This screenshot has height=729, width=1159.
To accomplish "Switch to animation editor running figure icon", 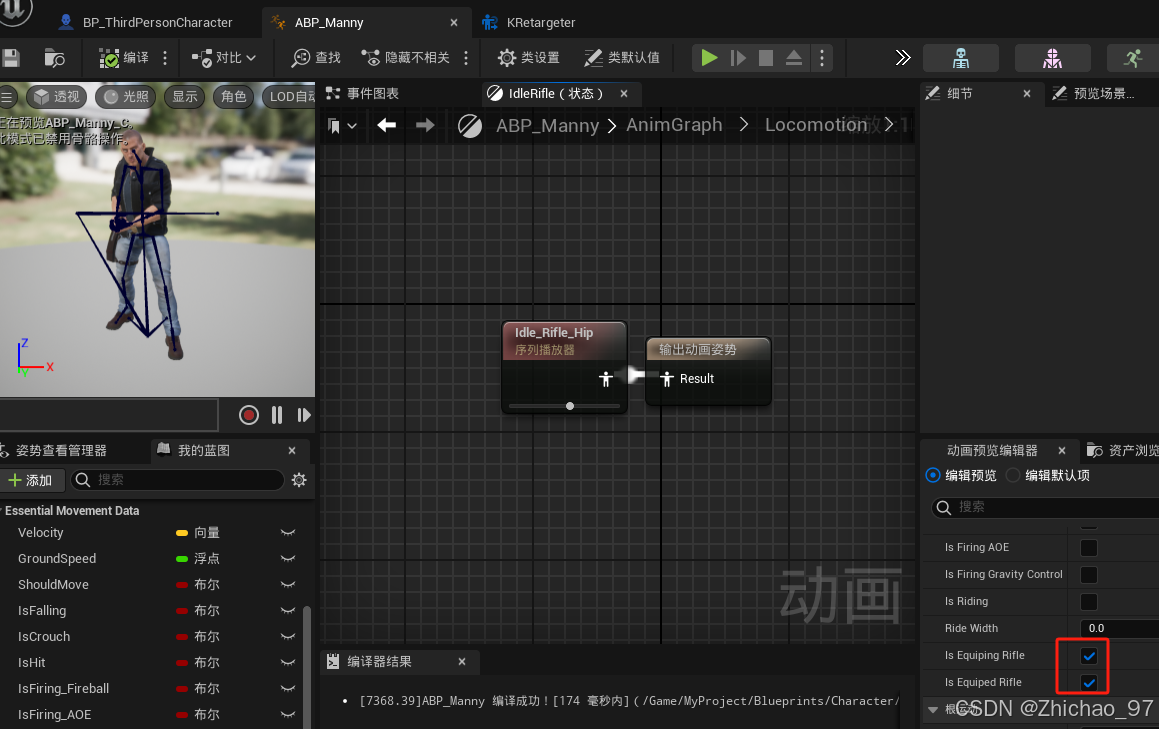I will (x=1133, y=58).
